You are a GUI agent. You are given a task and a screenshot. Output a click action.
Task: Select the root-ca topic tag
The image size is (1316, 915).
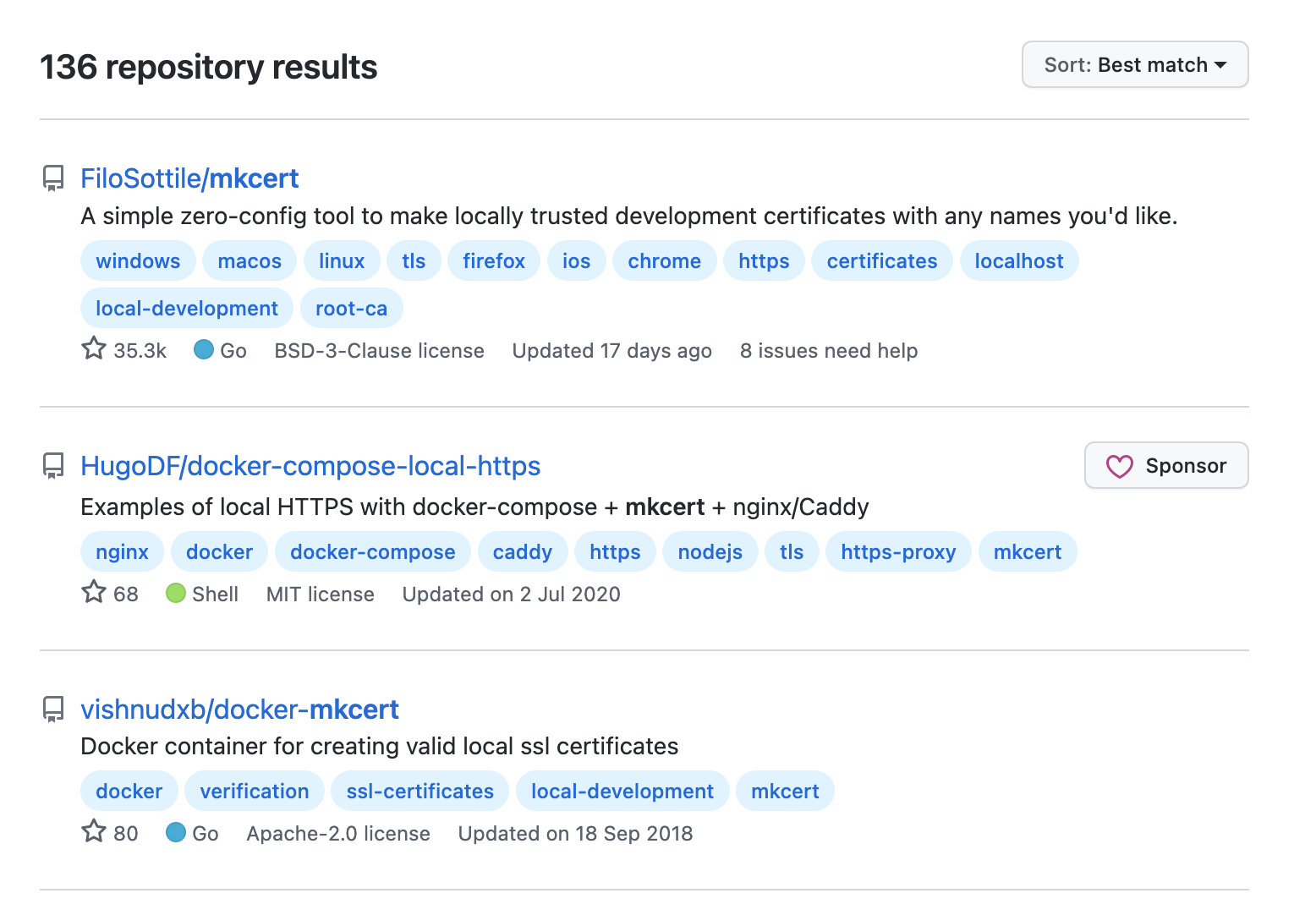[x=351, y=309]
